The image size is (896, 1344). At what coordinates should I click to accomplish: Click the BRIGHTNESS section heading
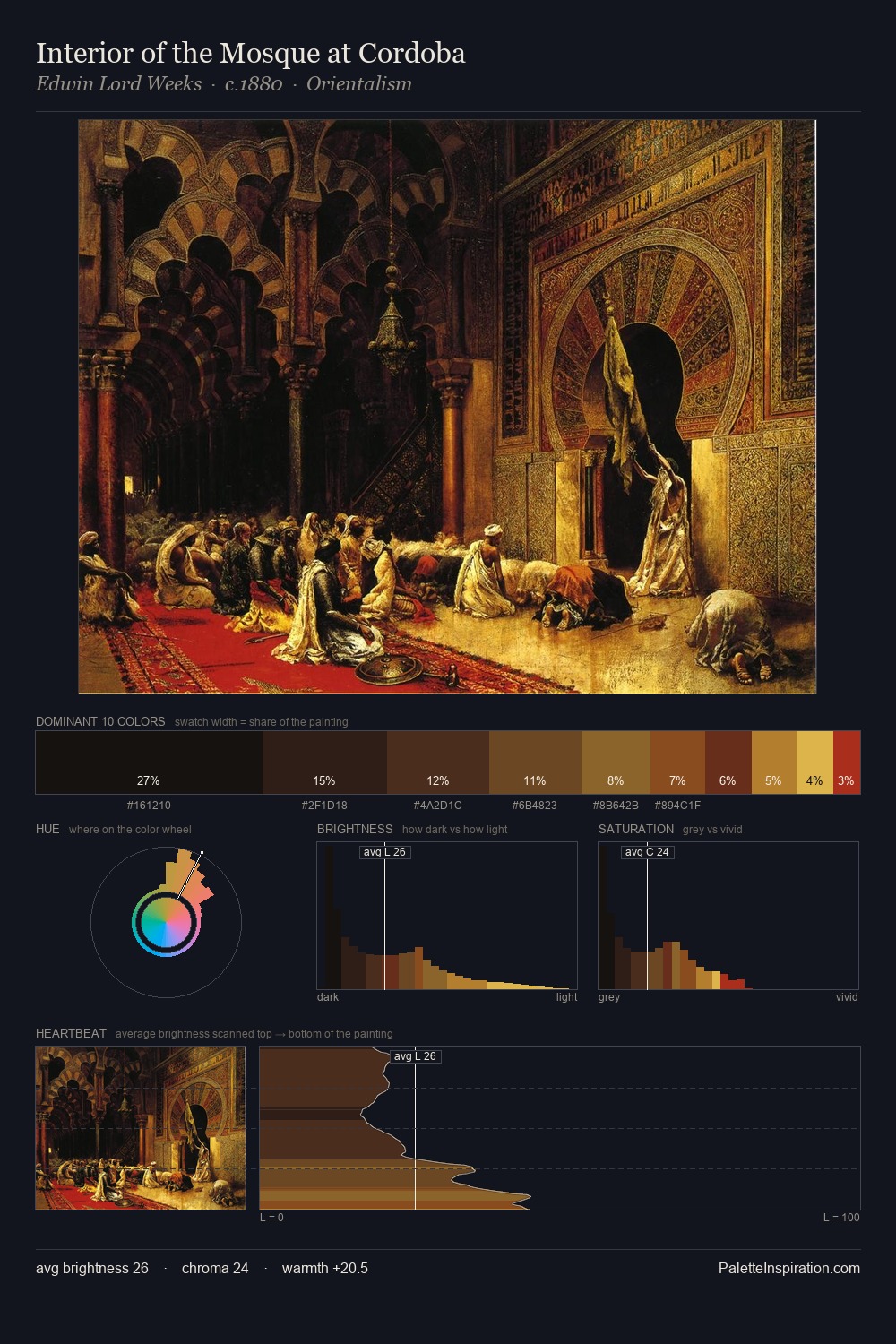click(x=355, y=829)
